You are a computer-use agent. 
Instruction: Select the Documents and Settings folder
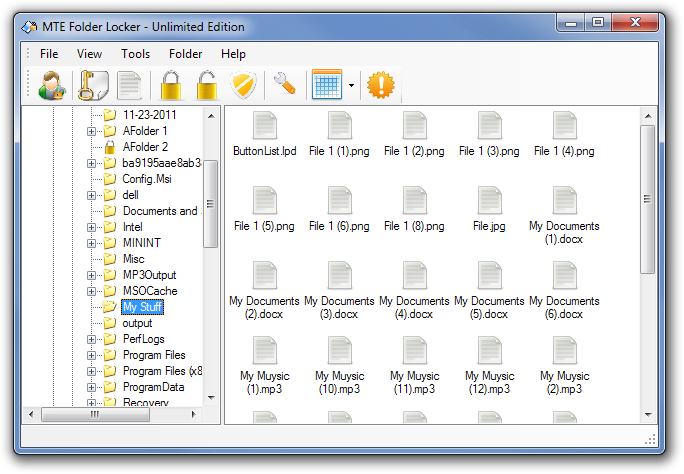pos(161,211)
